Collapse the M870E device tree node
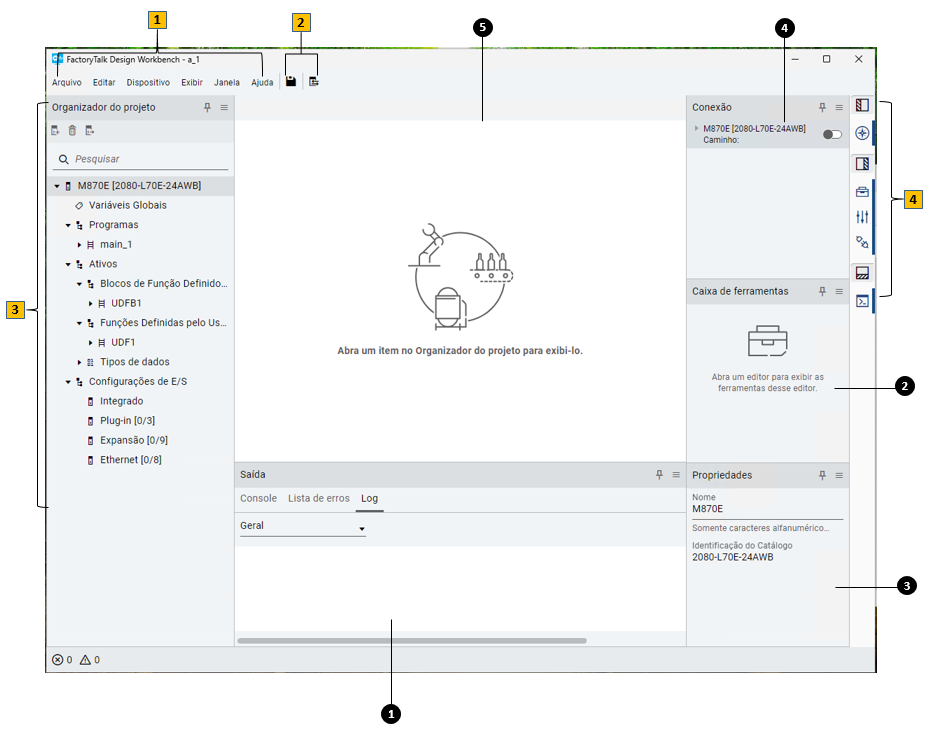Screen dimensions: 930x732 click(58, 185)
